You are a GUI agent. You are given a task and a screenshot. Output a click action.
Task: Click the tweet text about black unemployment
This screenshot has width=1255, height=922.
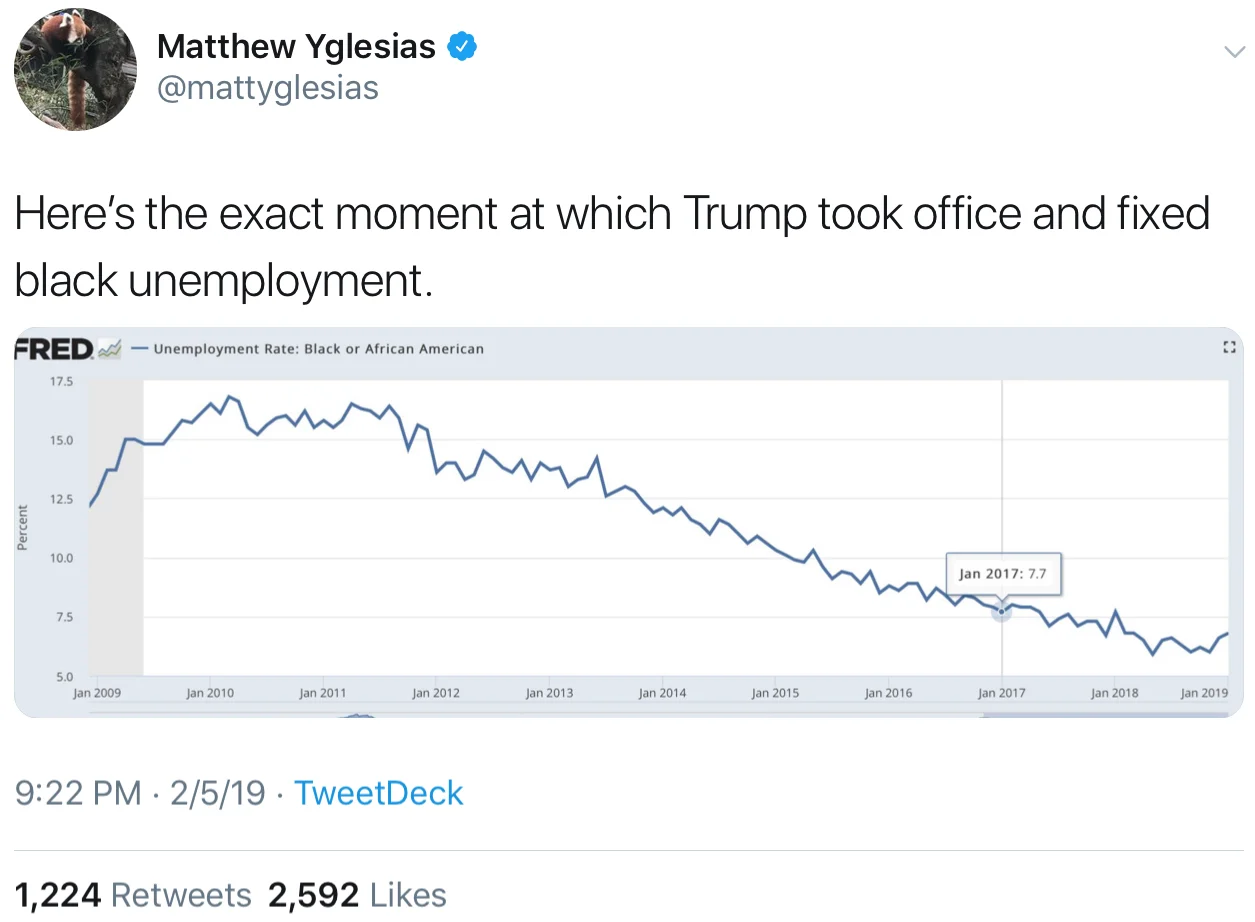coord(611,247)
